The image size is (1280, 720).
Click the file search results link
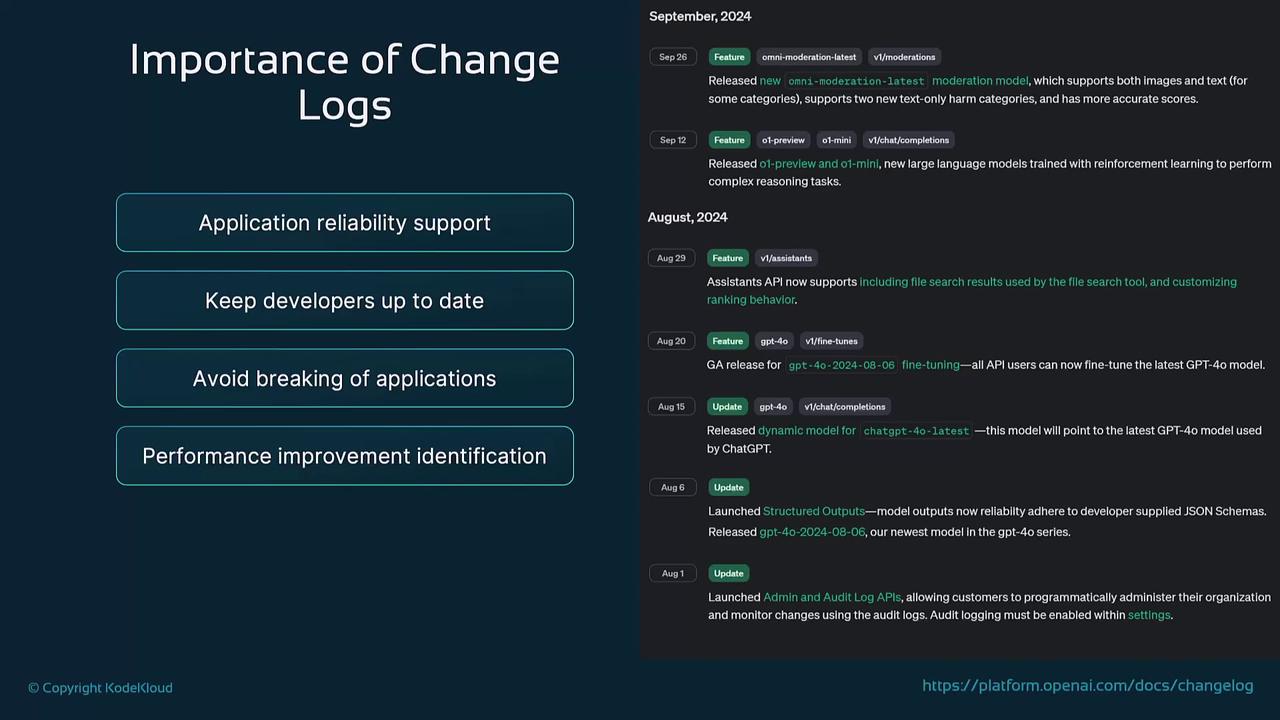click(1047, 282)
